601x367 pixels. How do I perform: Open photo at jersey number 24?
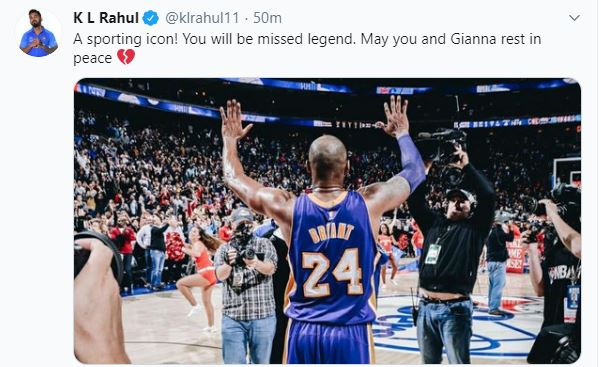[x=332, y=272]
